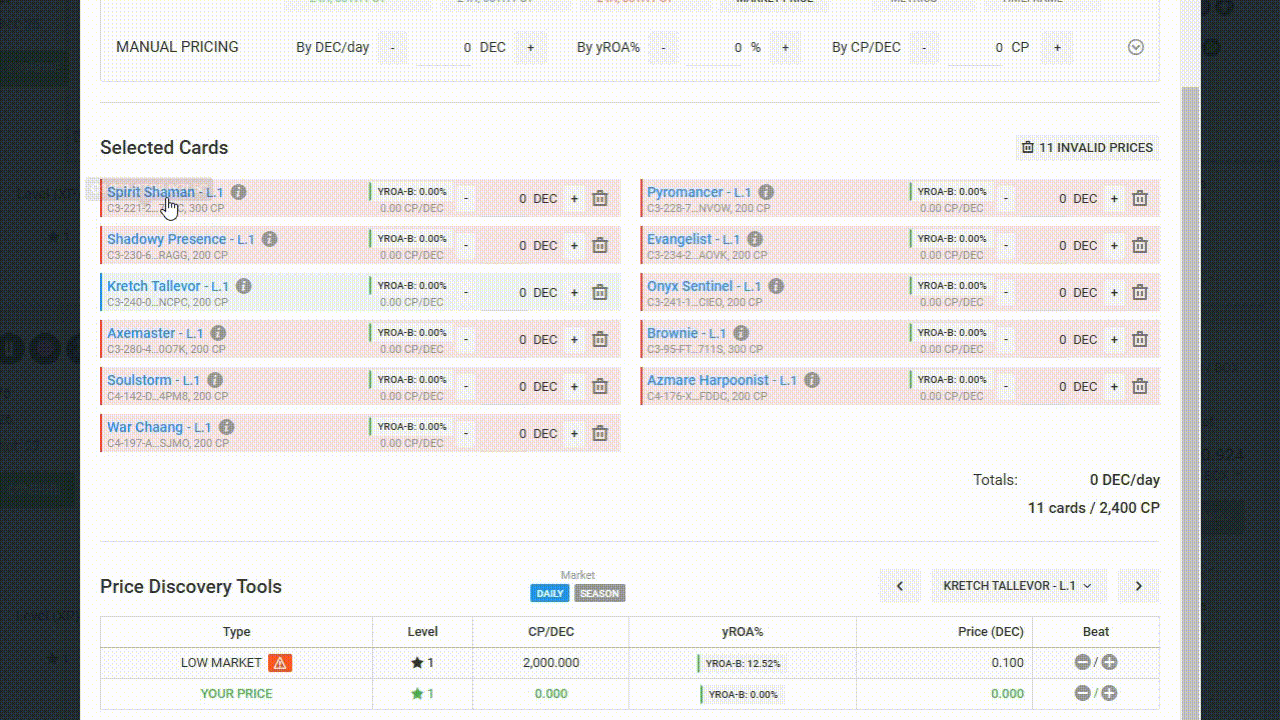The image size is (1280, 720).
Task: Remove Shadowy Presence with its trash icon
Action: click(x=600, y=245)
